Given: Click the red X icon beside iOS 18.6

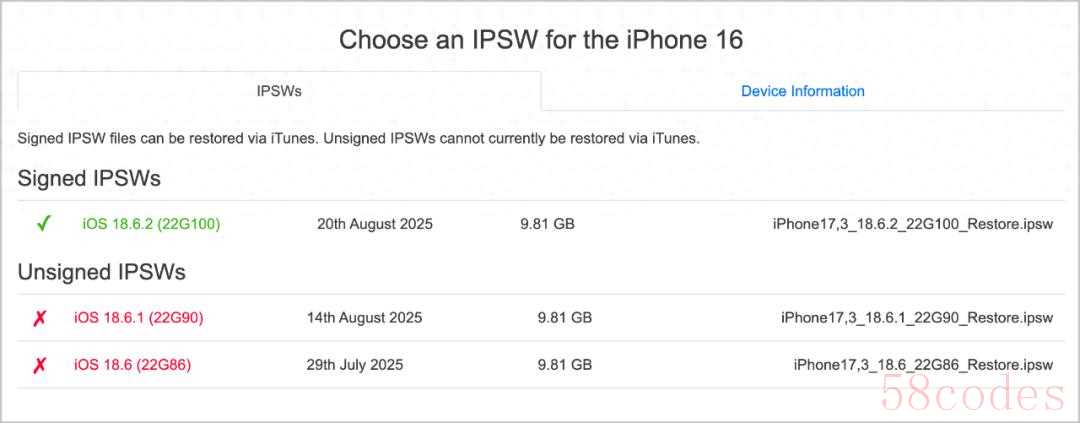Looking at the screenshot, I should [x=39, y=365].
